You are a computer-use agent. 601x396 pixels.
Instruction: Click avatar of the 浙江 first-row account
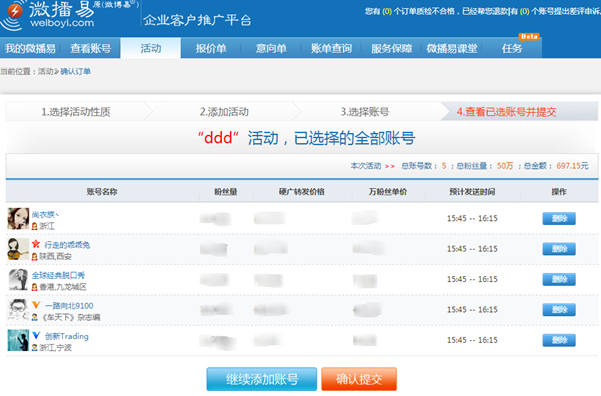18,219
